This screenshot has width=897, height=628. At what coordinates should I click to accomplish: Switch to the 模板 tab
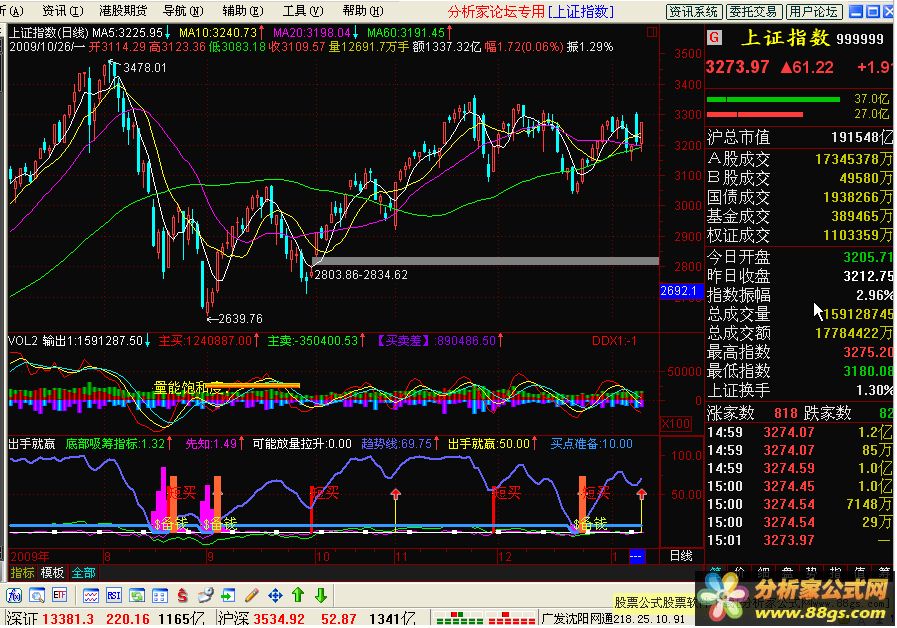(53, 573)
